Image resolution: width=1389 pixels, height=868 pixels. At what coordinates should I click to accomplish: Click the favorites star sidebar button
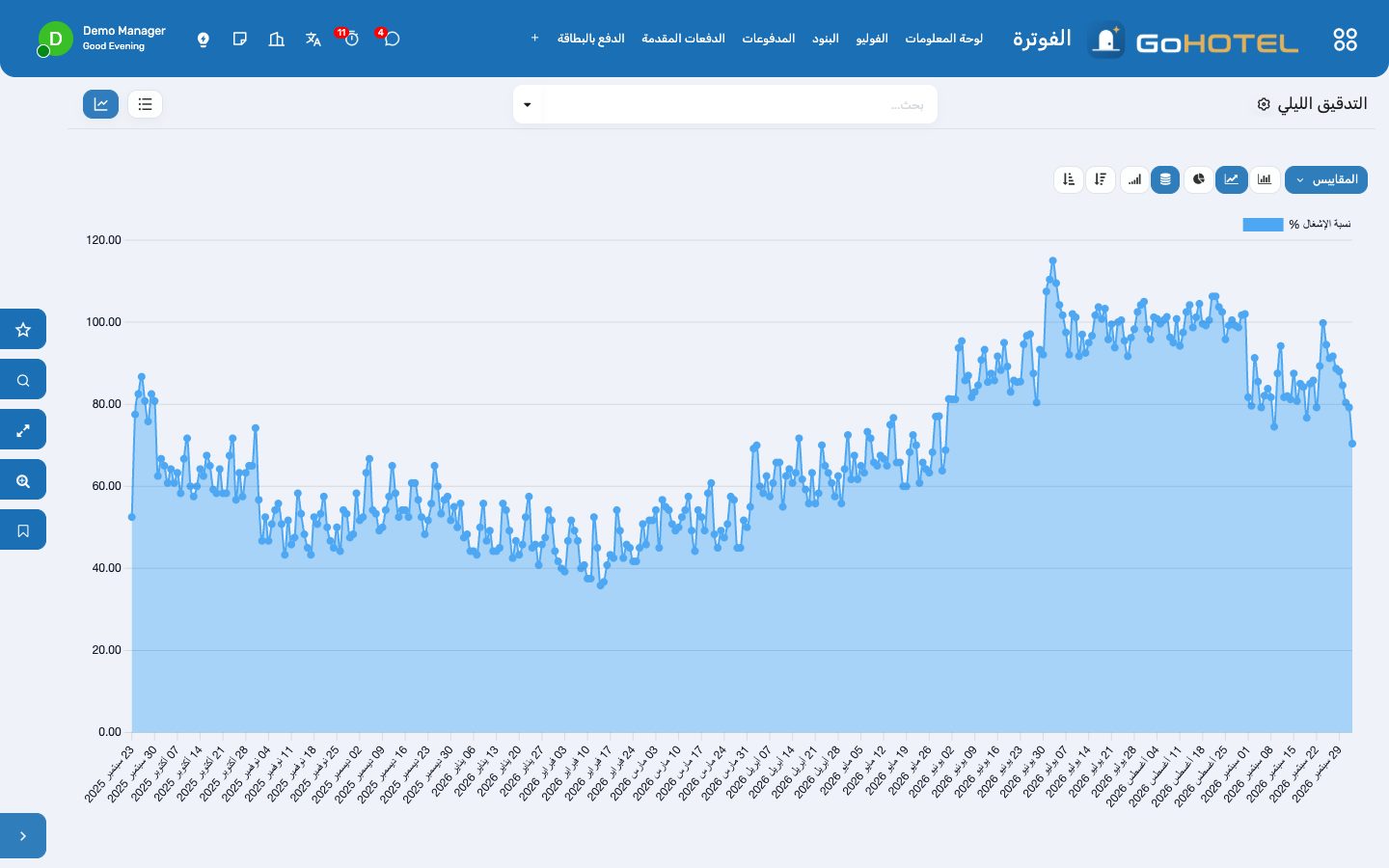(x=23, y=330)
